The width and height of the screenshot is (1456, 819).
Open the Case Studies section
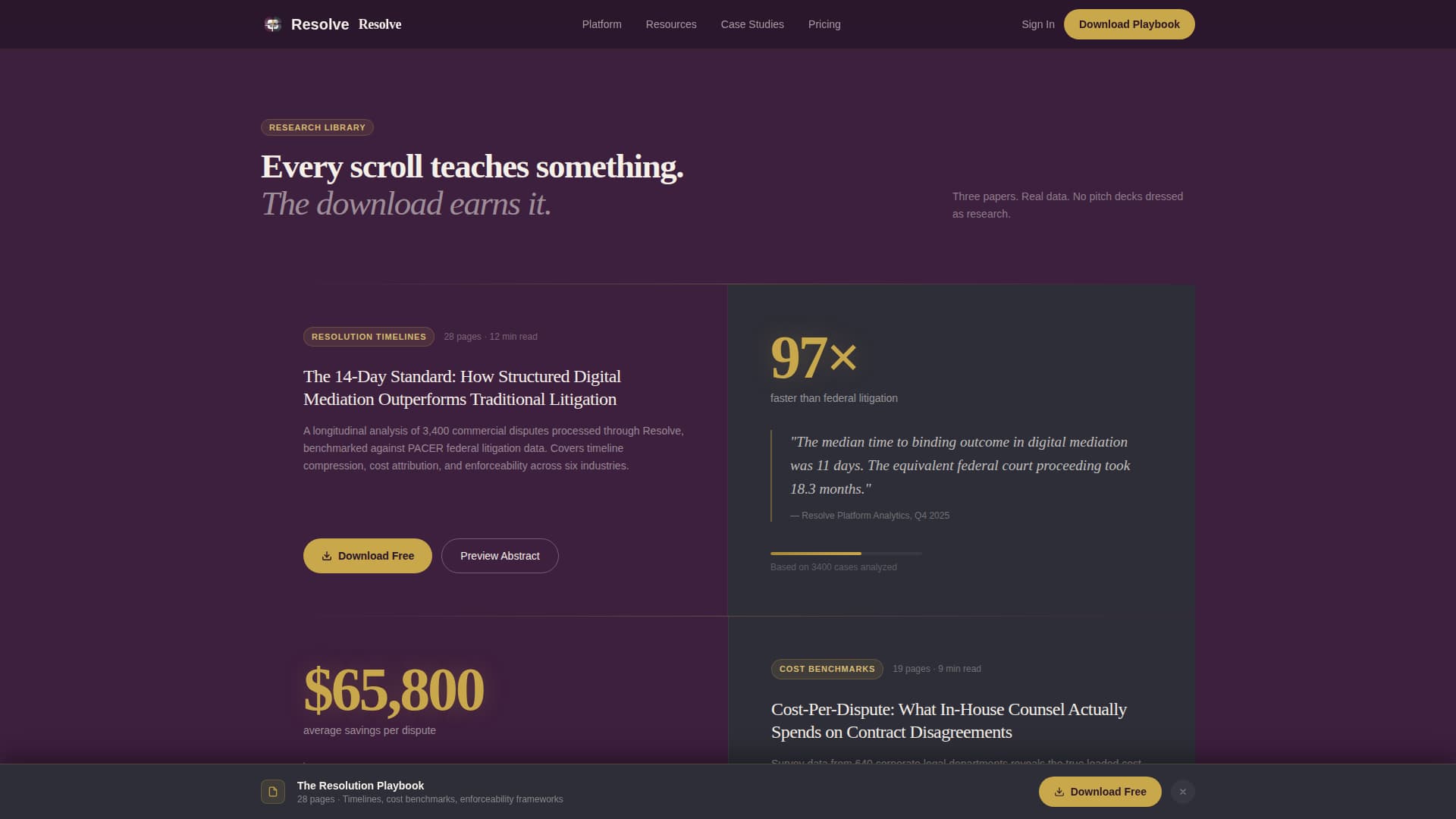tap(752, 24)
